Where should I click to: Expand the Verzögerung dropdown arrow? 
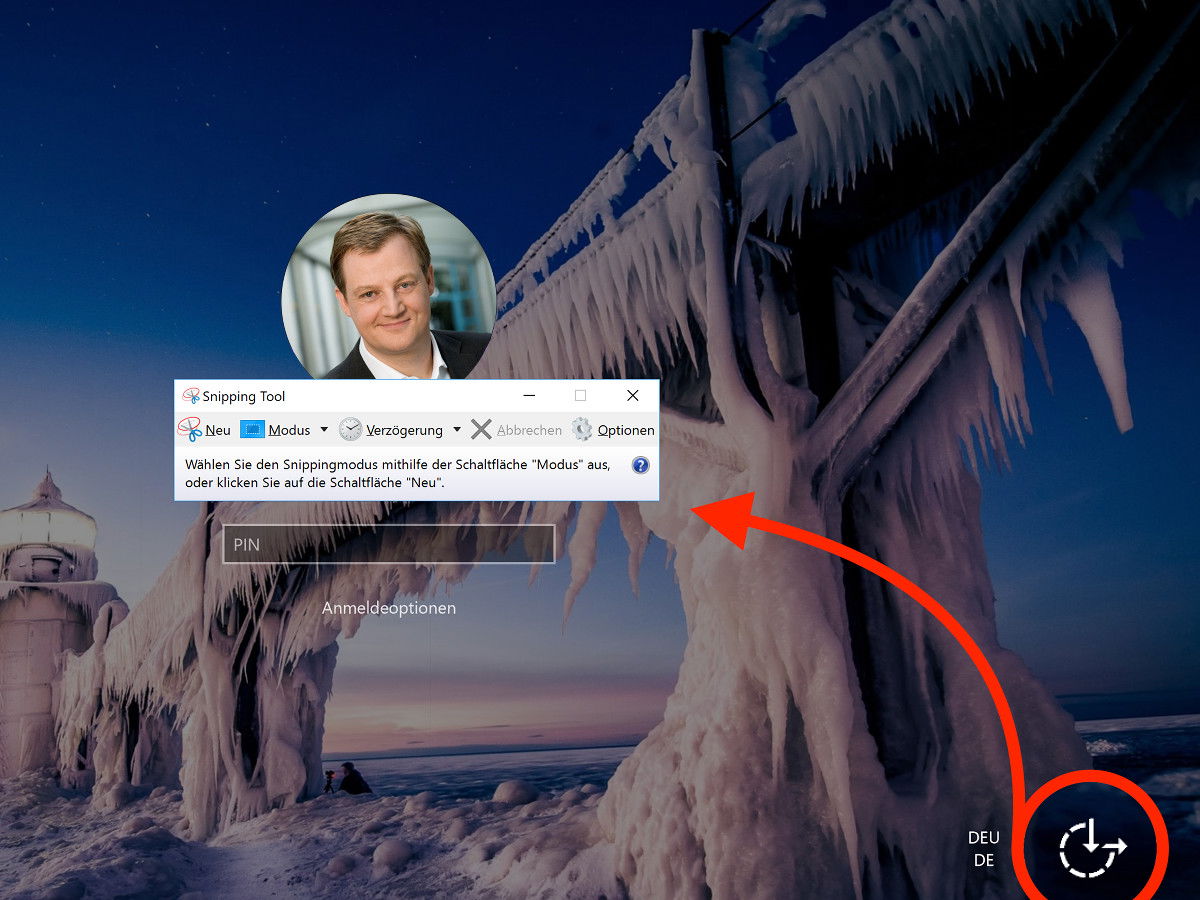click(x=457, y=430)
